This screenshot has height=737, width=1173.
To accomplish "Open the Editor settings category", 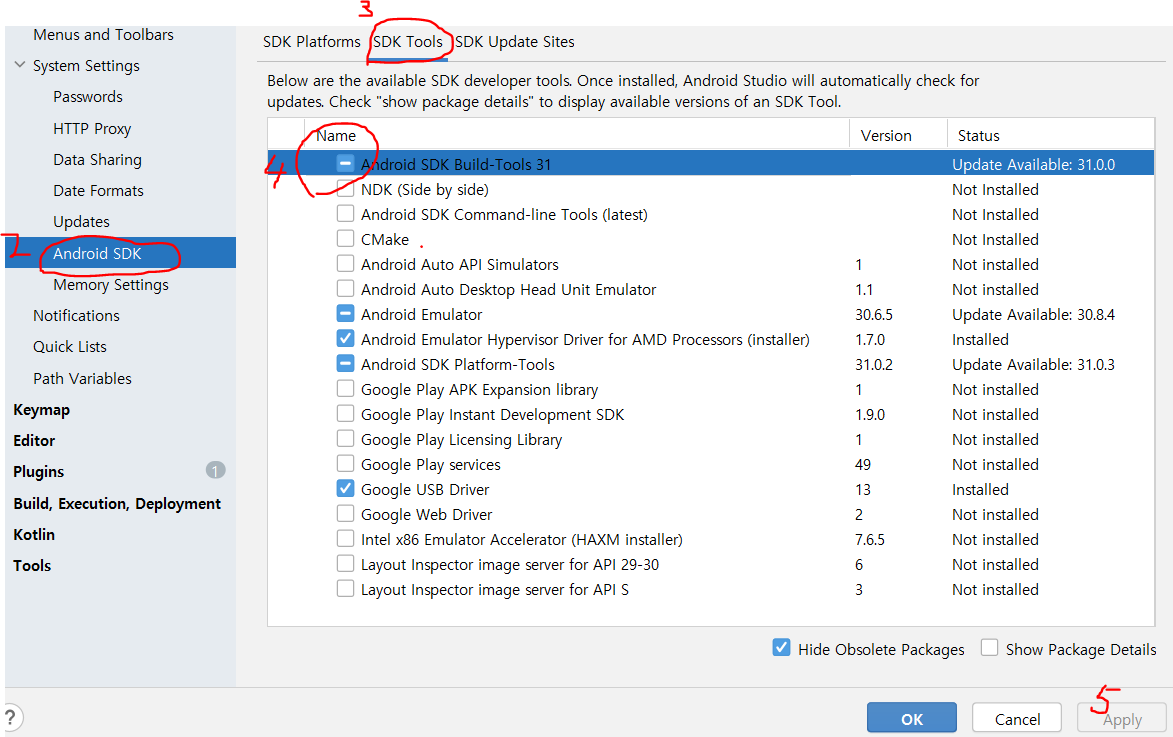I will (x=34, y=441).
